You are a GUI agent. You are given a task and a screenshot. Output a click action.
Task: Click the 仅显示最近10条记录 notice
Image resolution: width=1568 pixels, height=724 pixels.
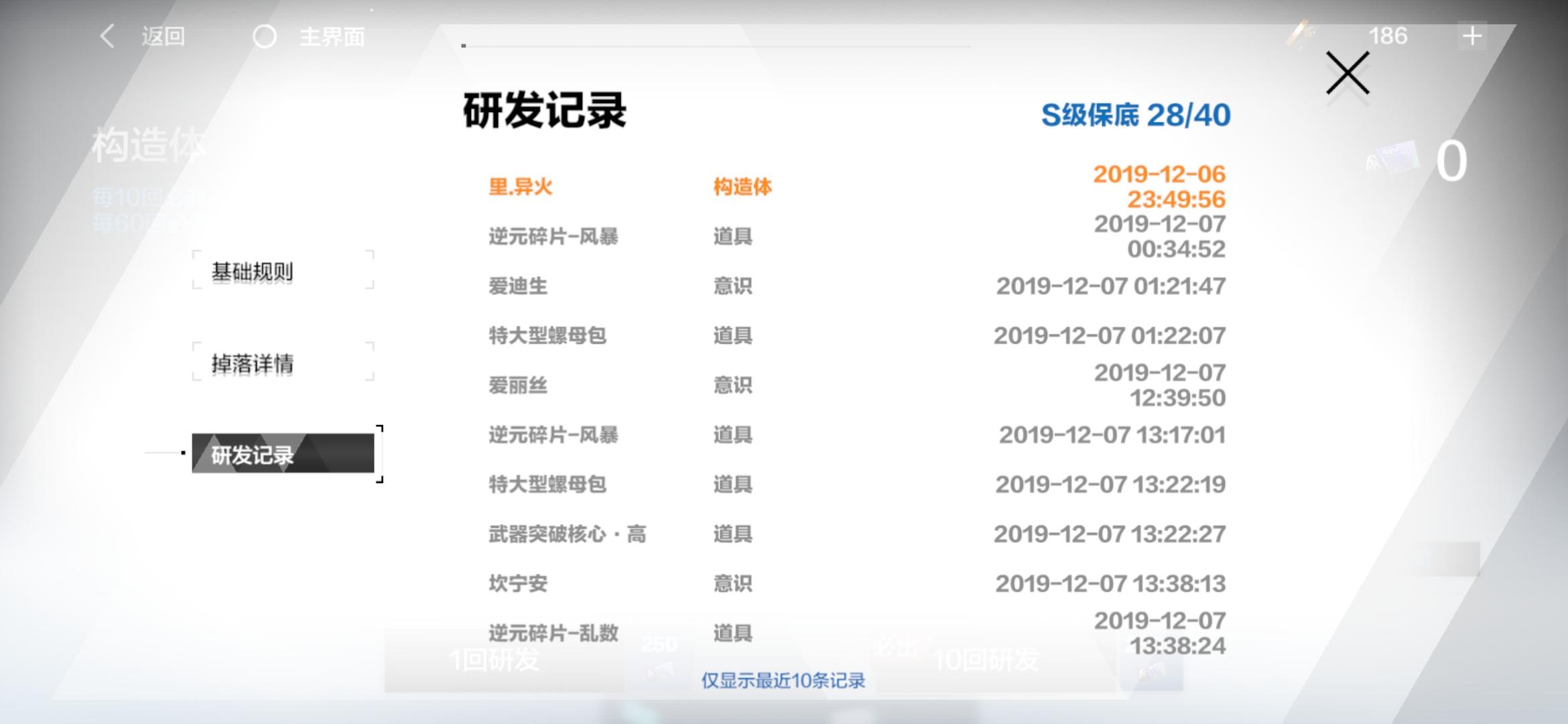[x=783, y=680]
